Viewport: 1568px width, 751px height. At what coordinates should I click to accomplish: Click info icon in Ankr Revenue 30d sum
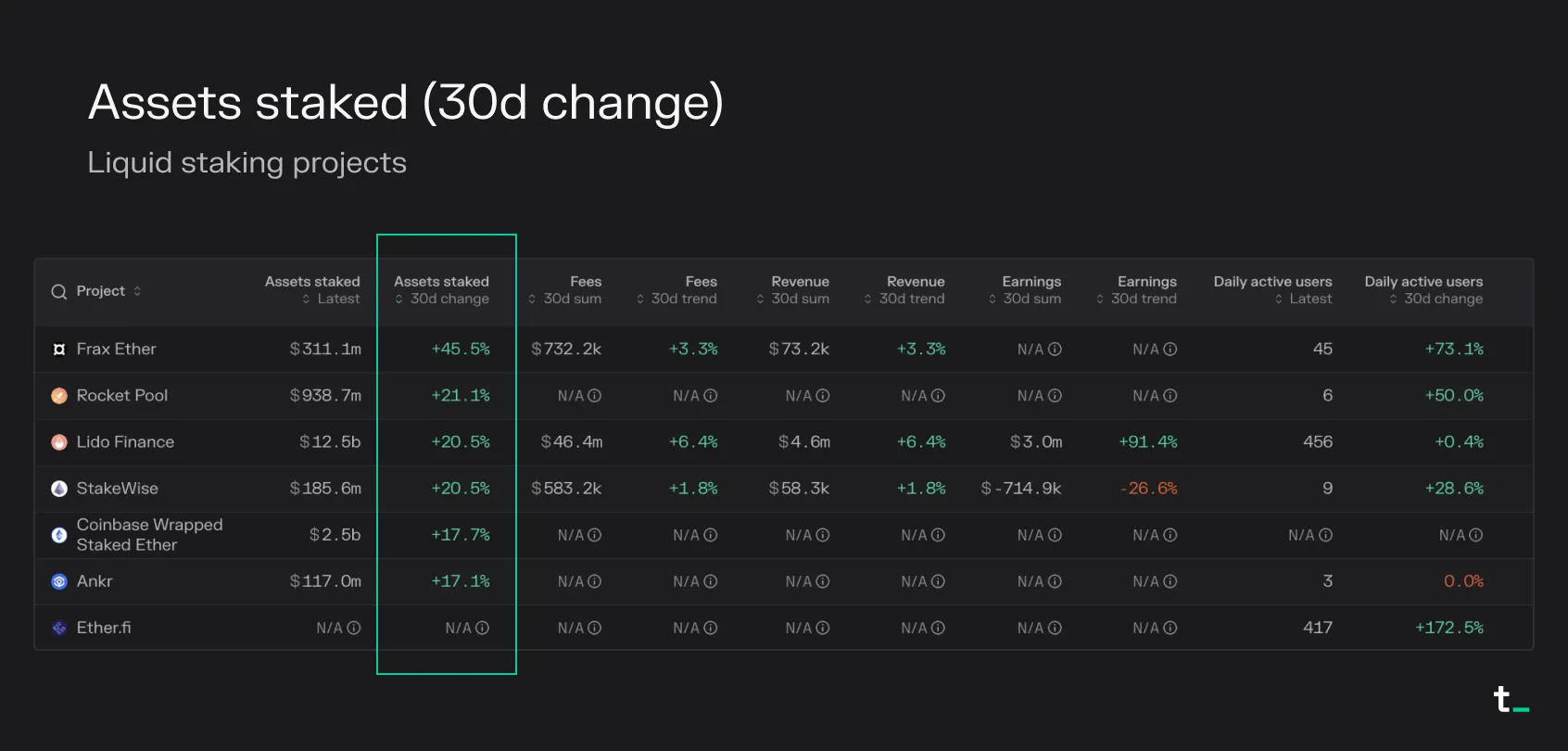[x=822, y=581]
